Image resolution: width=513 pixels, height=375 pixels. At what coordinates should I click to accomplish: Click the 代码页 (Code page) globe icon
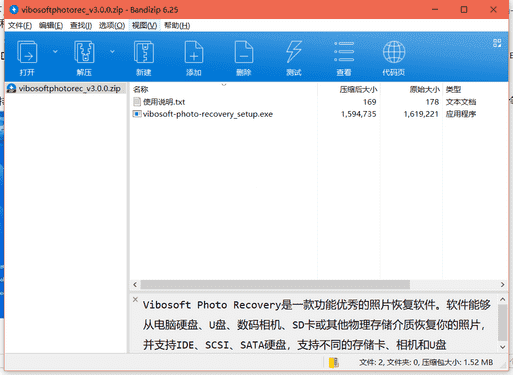tap(394, 52)
